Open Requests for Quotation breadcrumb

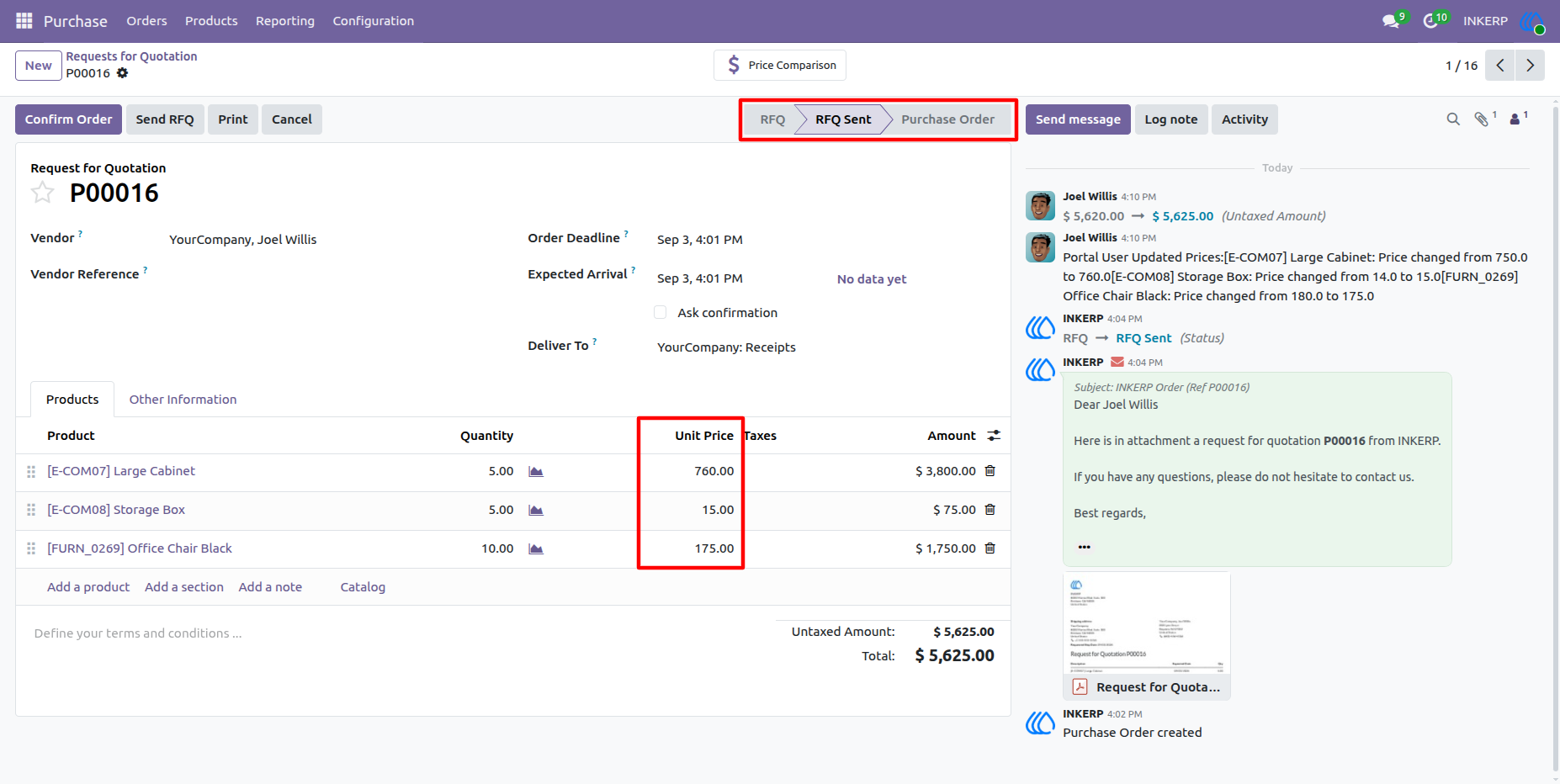point(132,56)
